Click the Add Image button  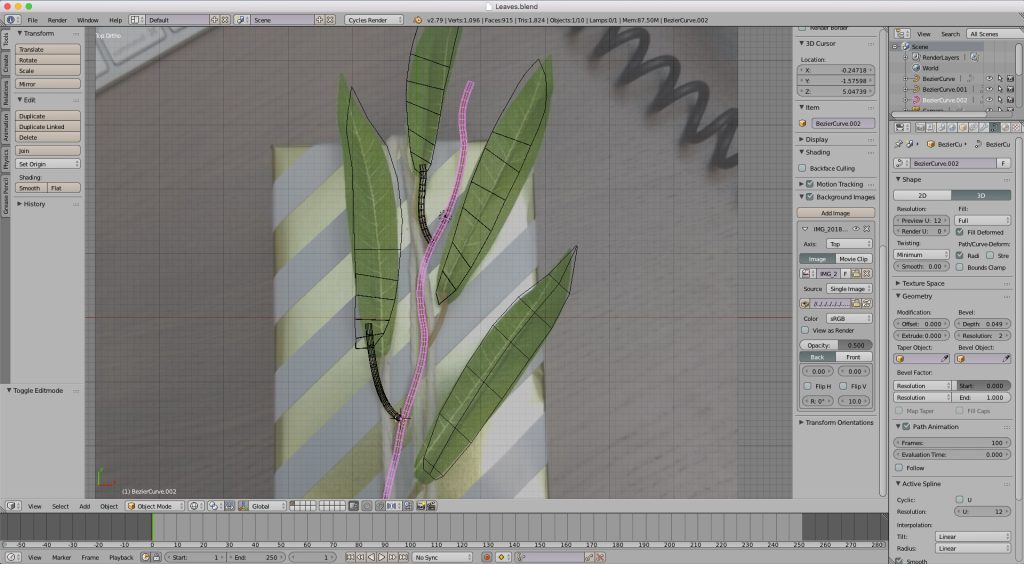pyautogui.click(x=835, y=213)
